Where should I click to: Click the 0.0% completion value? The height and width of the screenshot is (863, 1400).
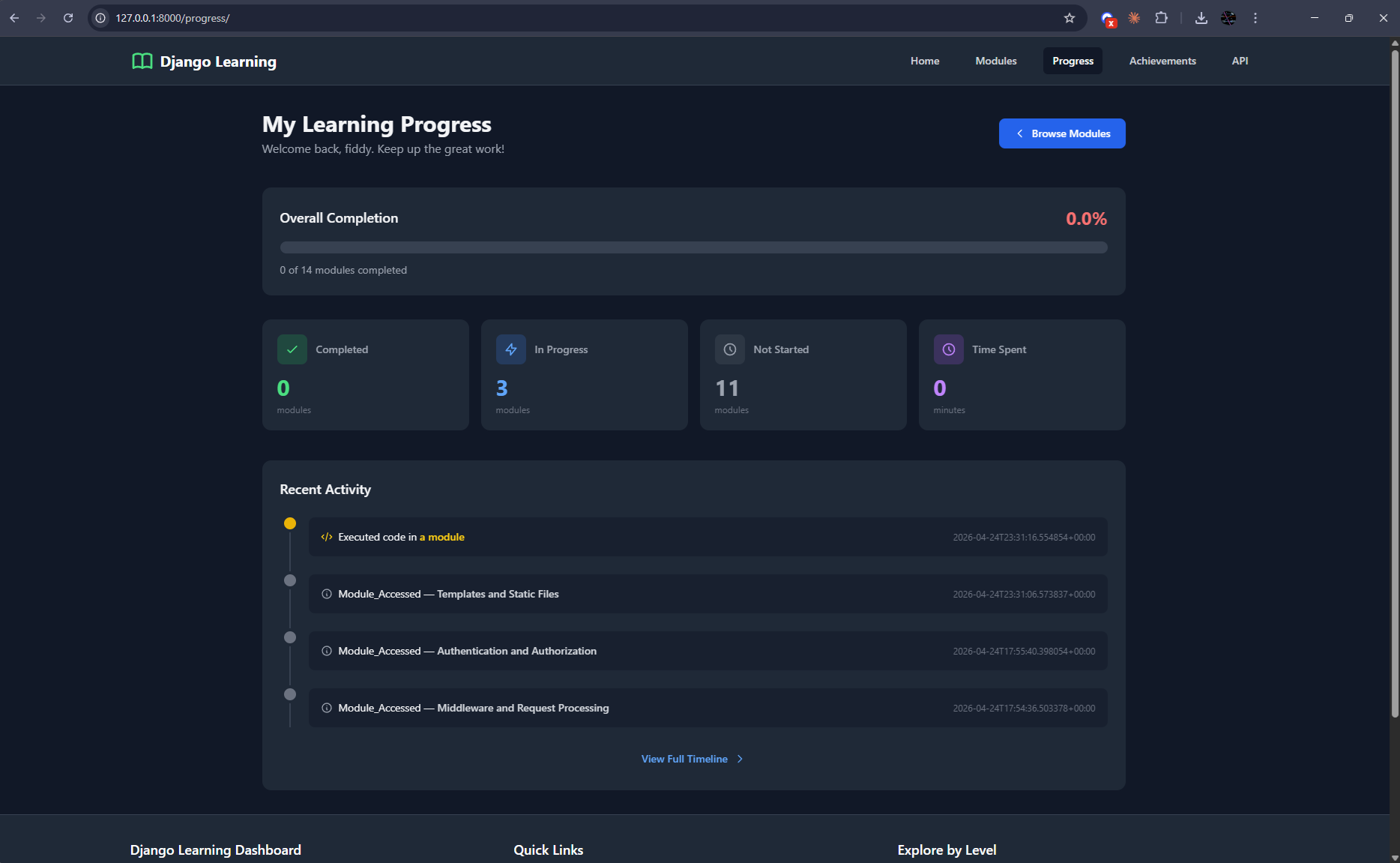coord(1086,219)
